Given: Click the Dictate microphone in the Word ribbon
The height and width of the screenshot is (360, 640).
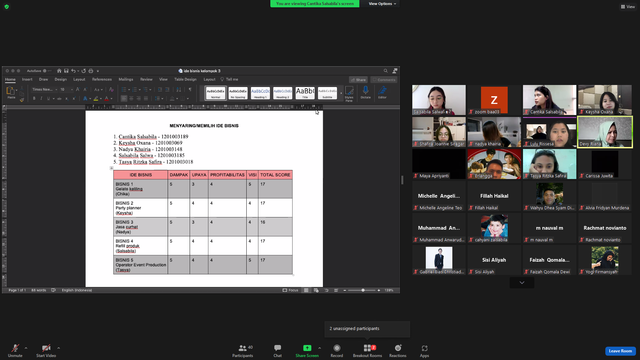Looking at the screenshot, I should coord(366,92).
